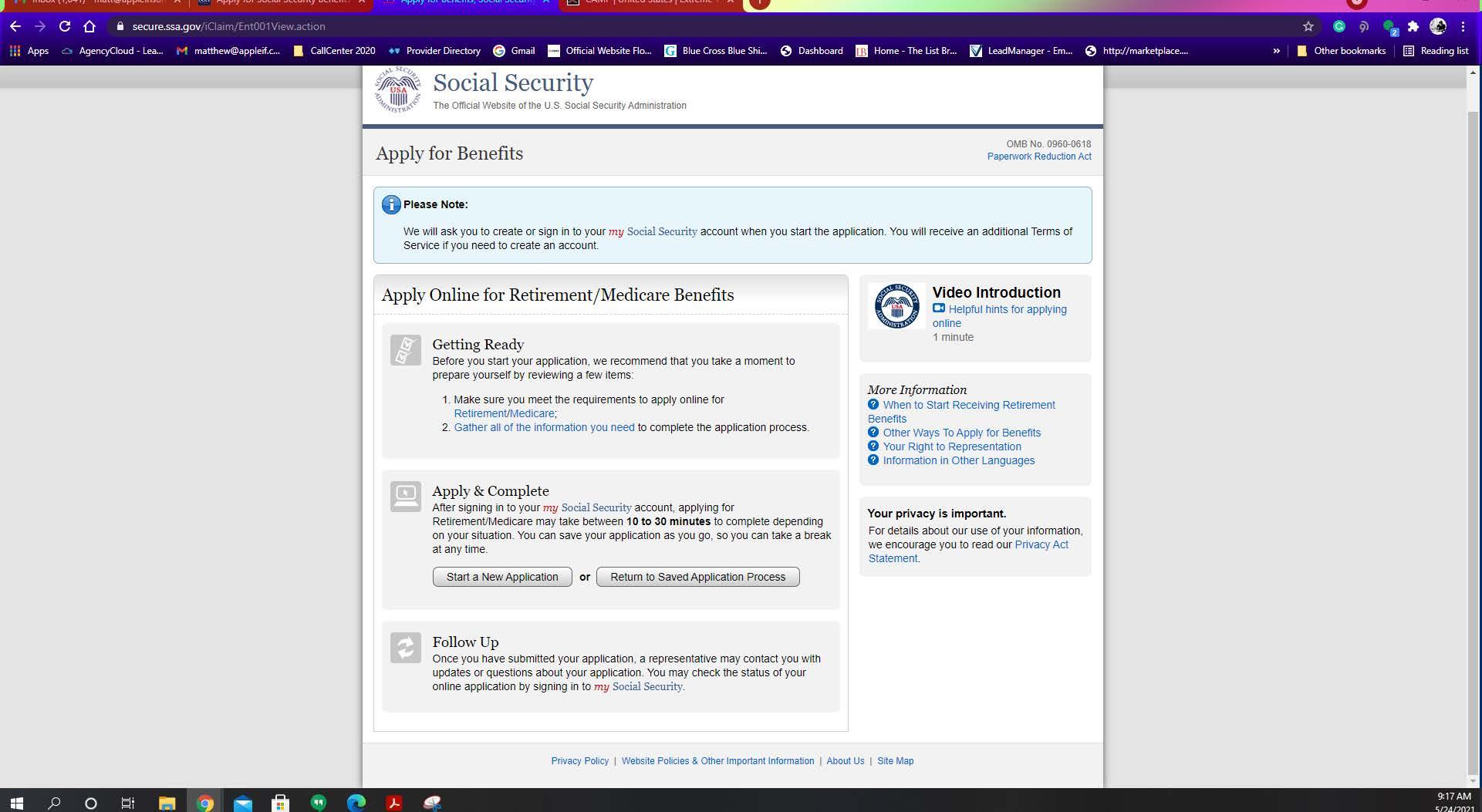1482x812 pixels.
Task: Open the Paperwork Reduction Act link
Action: tap(1039, 157)
